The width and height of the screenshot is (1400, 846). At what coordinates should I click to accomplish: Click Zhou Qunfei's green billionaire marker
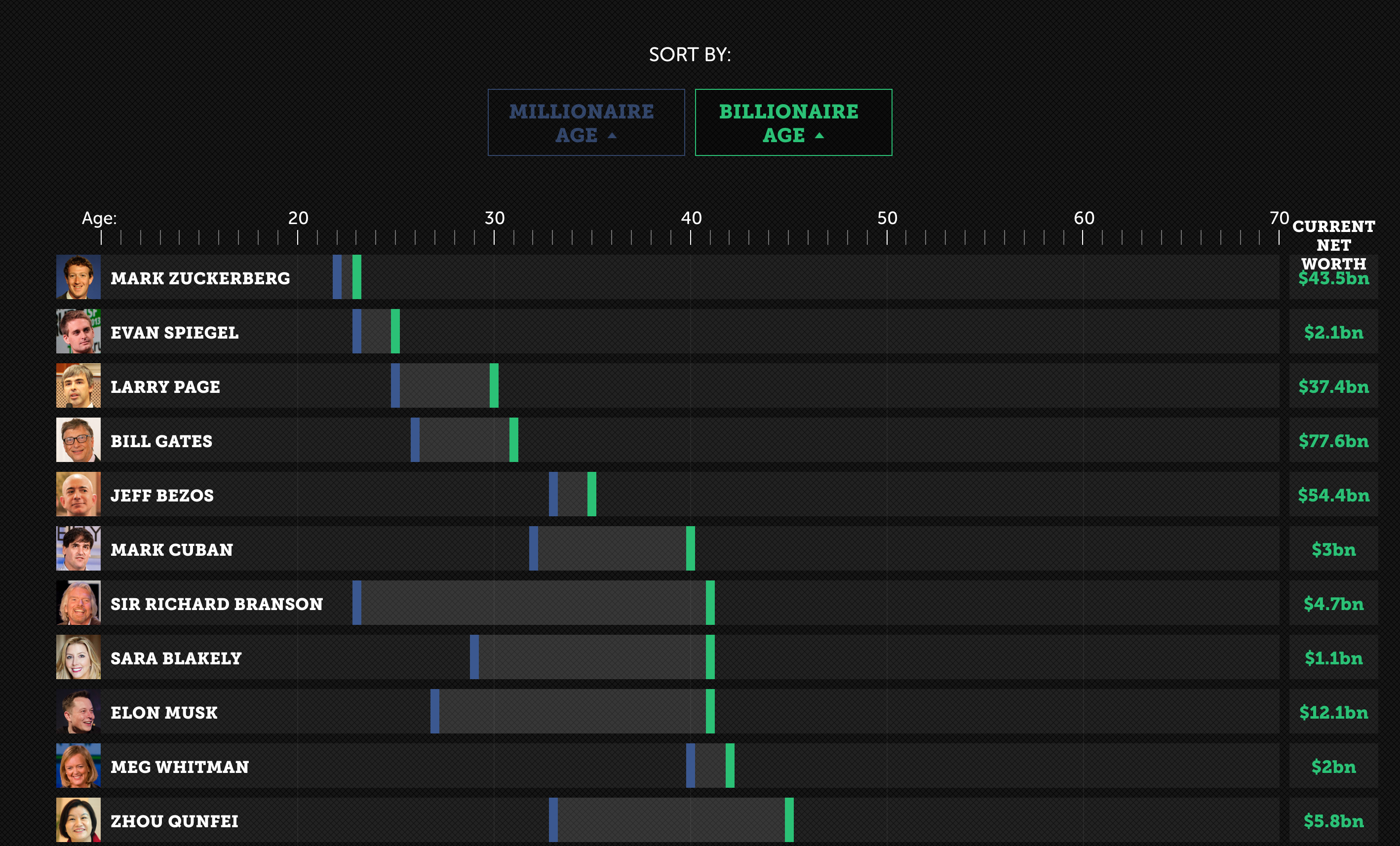[x=789, y=820]
